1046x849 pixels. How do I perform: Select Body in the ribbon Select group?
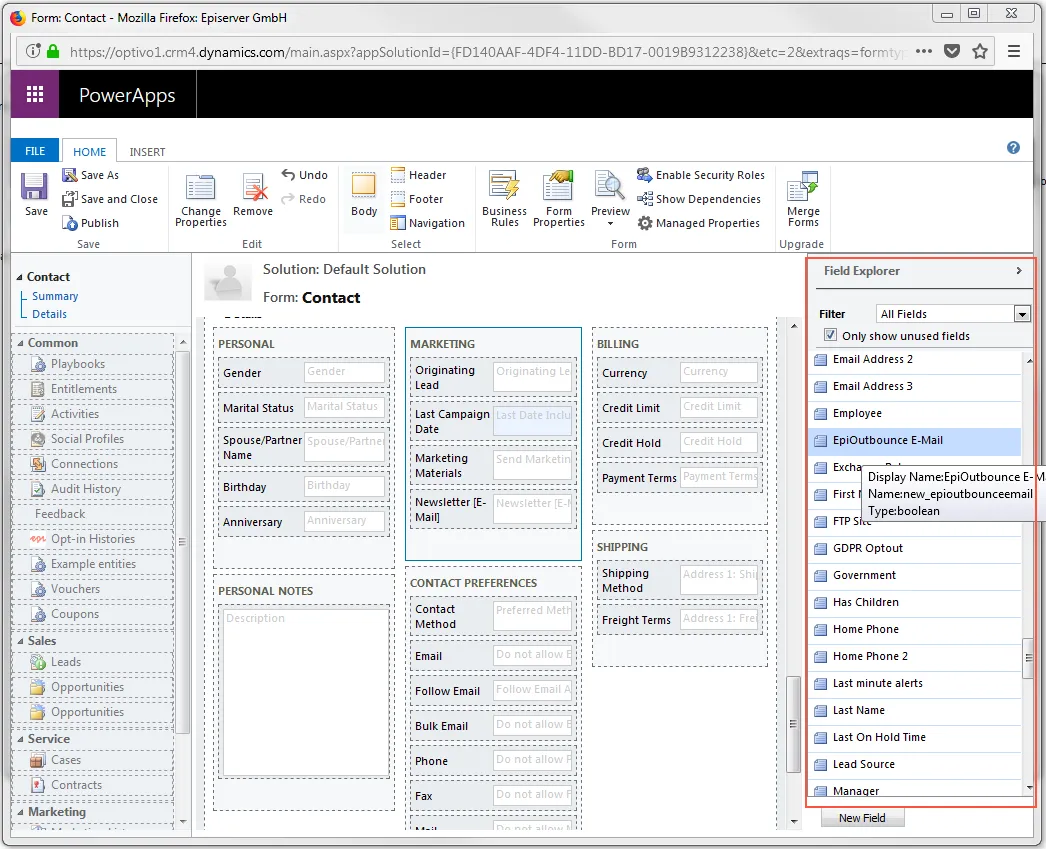tap(364, 194)
